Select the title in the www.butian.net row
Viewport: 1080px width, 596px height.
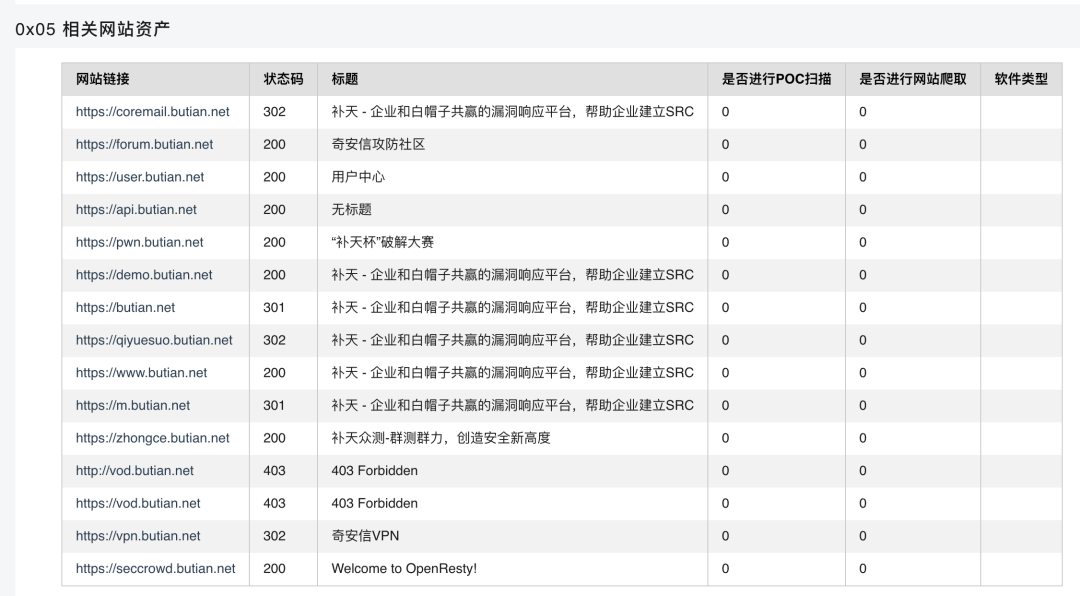point(512,373)
